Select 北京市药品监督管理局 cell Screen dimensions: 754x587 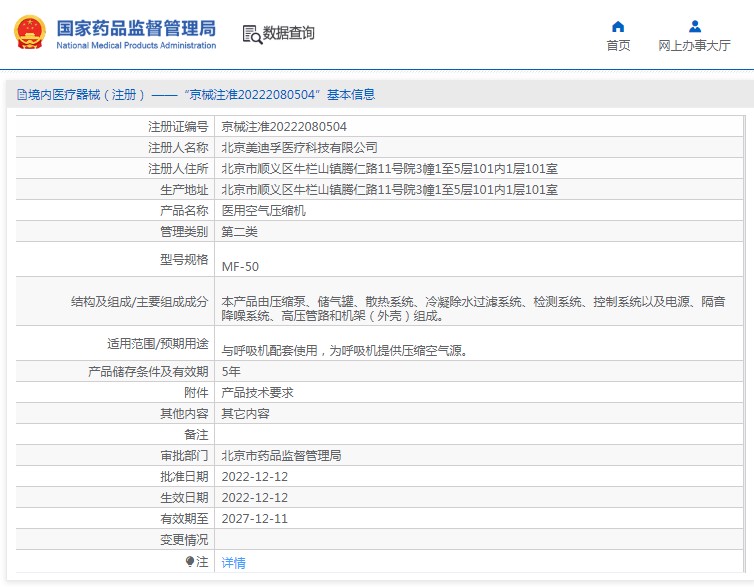tap(281, 456)
